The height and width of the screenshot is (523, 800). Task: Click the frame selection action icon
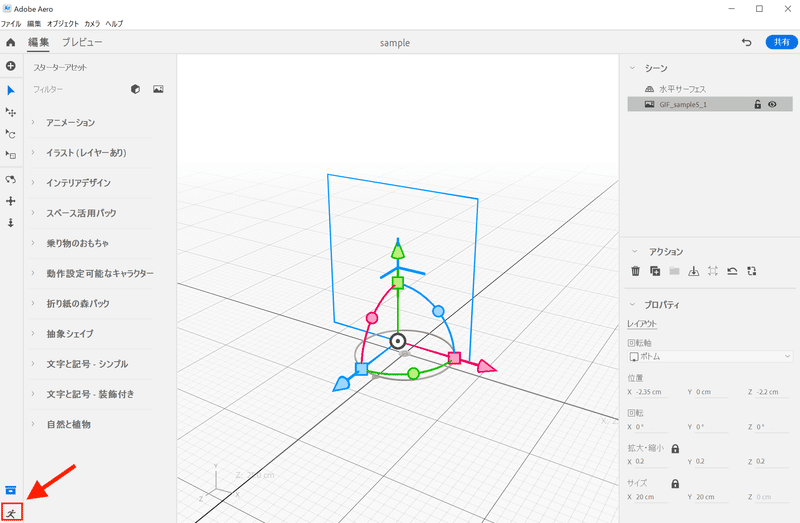click(x=713, y=271)
